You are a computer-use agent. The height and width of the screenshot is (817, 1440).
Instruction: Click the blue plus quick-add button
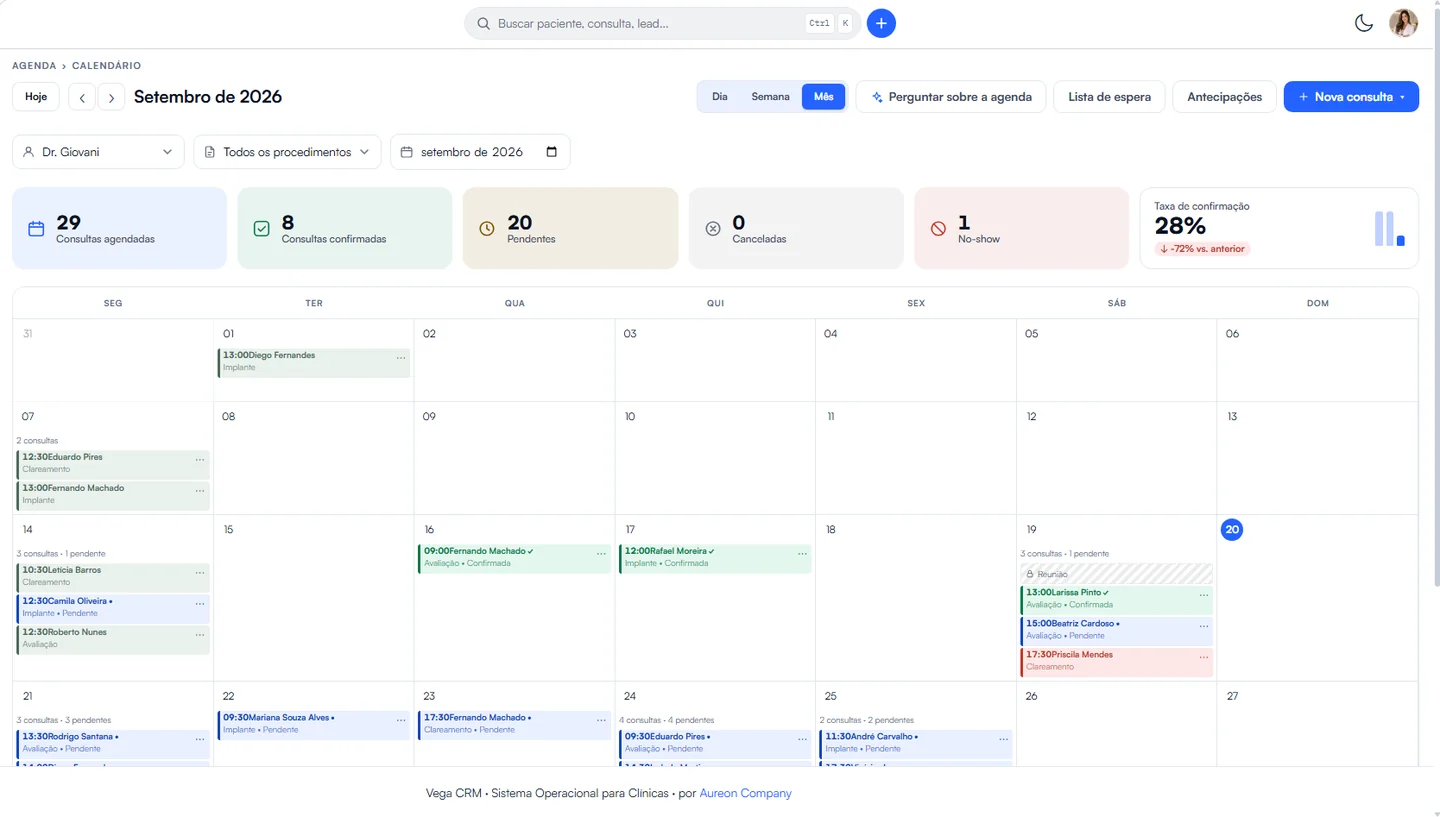[x=881, y=23]
